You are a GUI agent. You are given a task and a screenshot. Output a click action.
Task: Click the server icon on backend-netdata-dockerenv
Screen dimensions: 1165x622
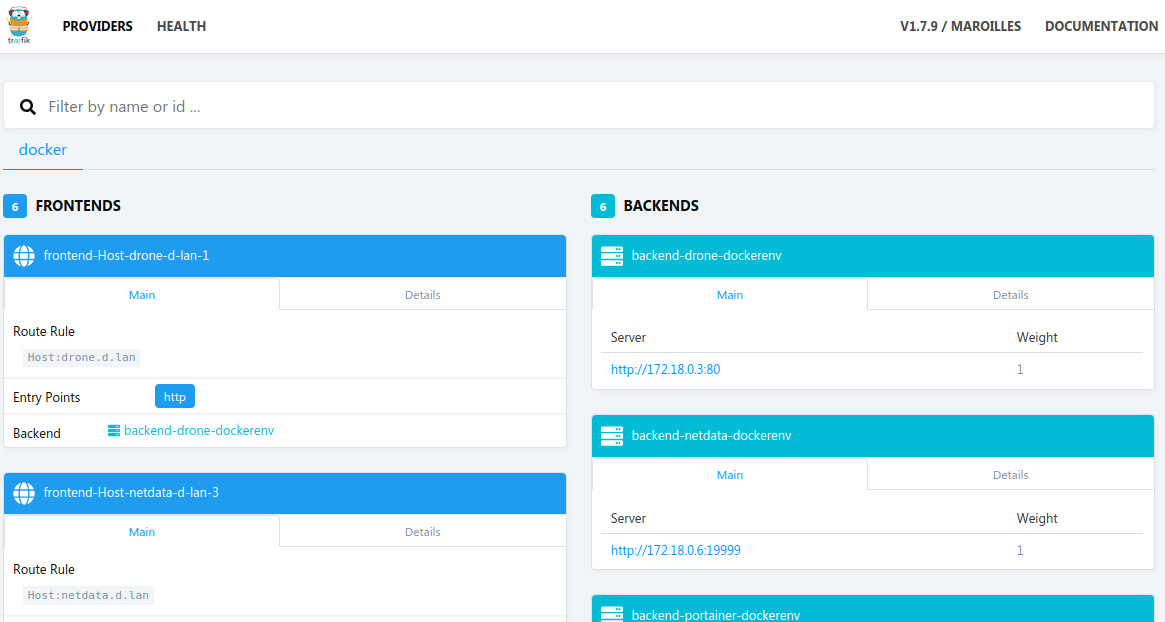click(611, 435)
